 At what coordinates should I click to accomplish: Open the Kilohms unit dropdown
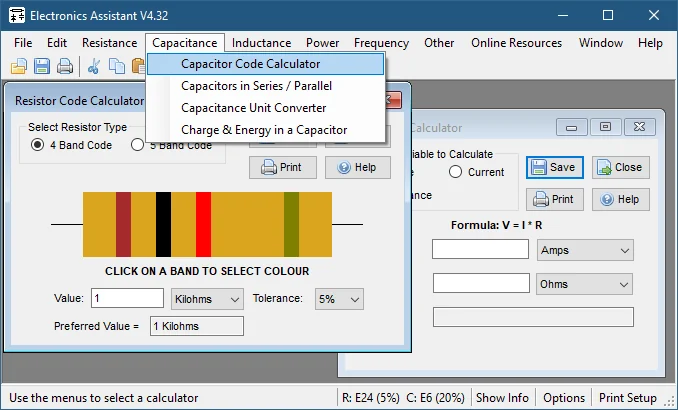coord(208,299)
